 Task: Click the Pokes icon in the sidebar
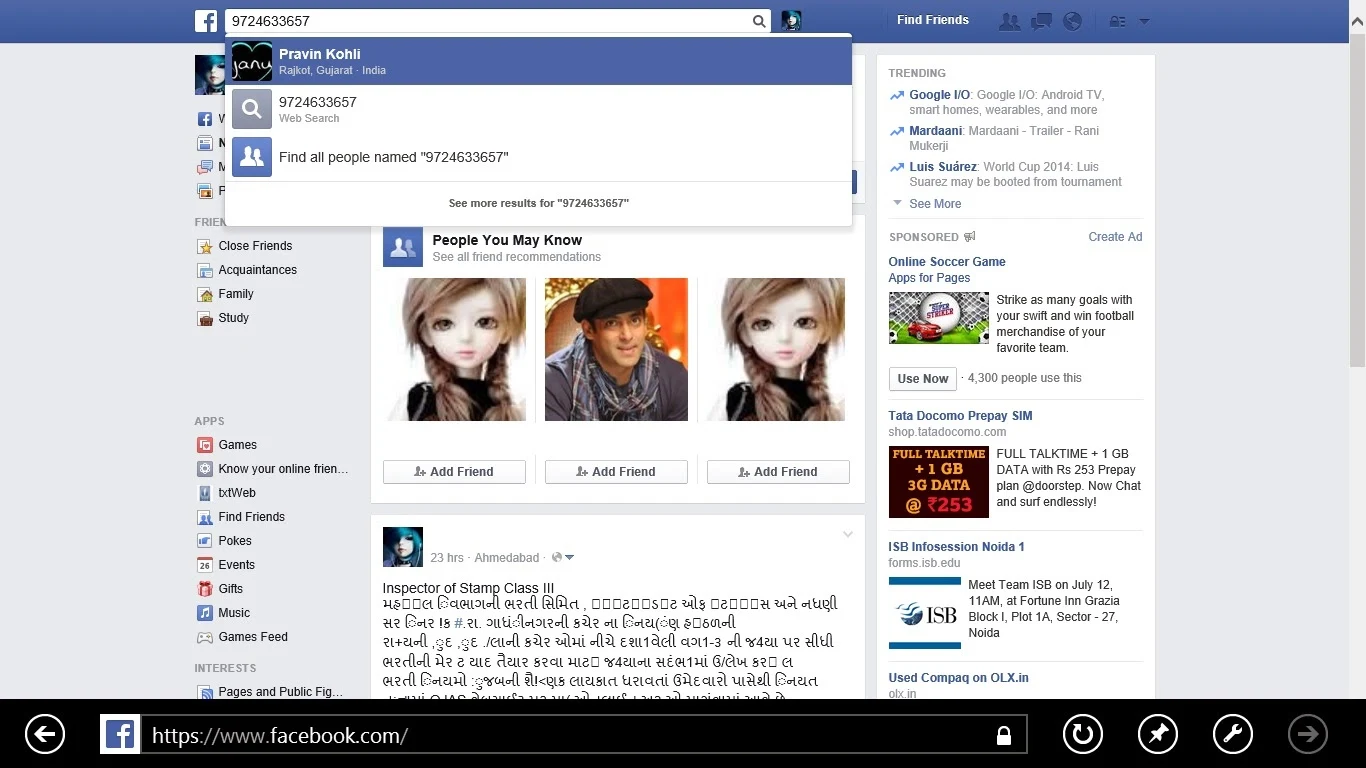(205, 541)
